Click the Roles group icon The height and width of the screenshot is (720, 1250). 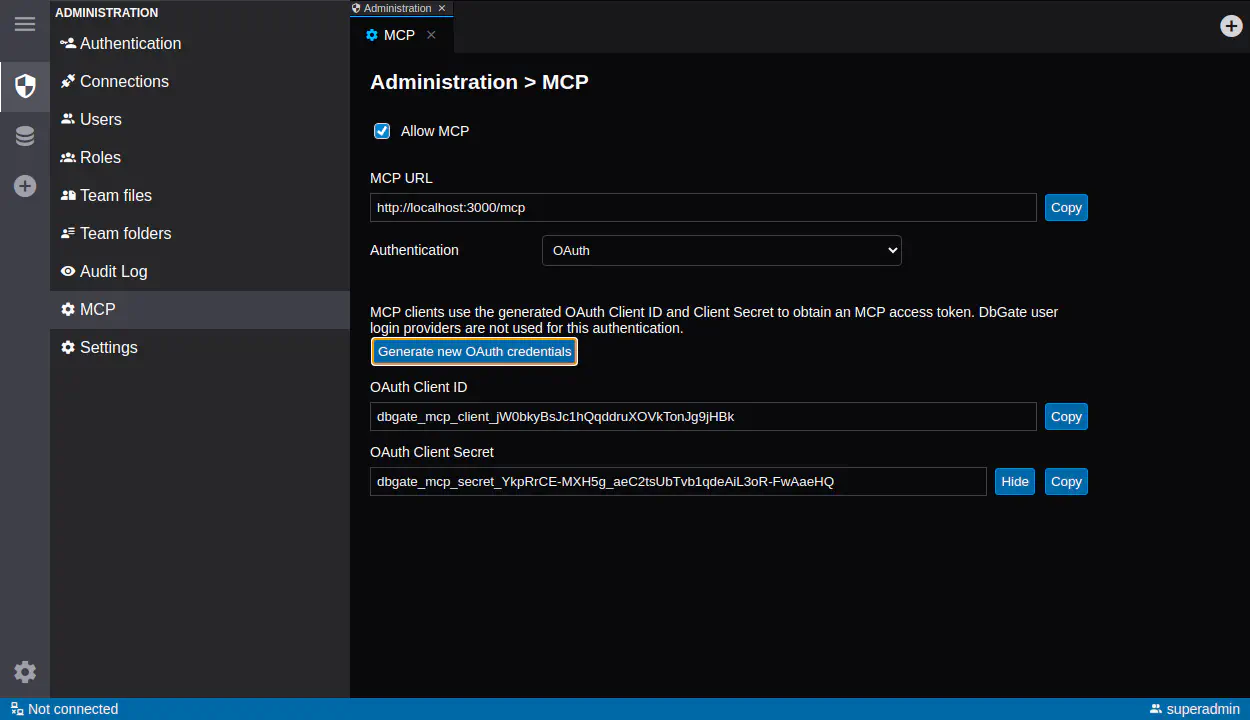coord(68,157)
